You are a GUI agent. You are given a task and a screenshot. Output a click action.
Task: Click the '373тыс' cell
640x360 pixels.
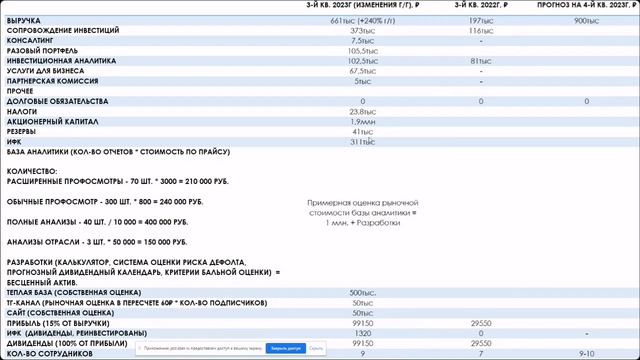click(x=362, y=31)
